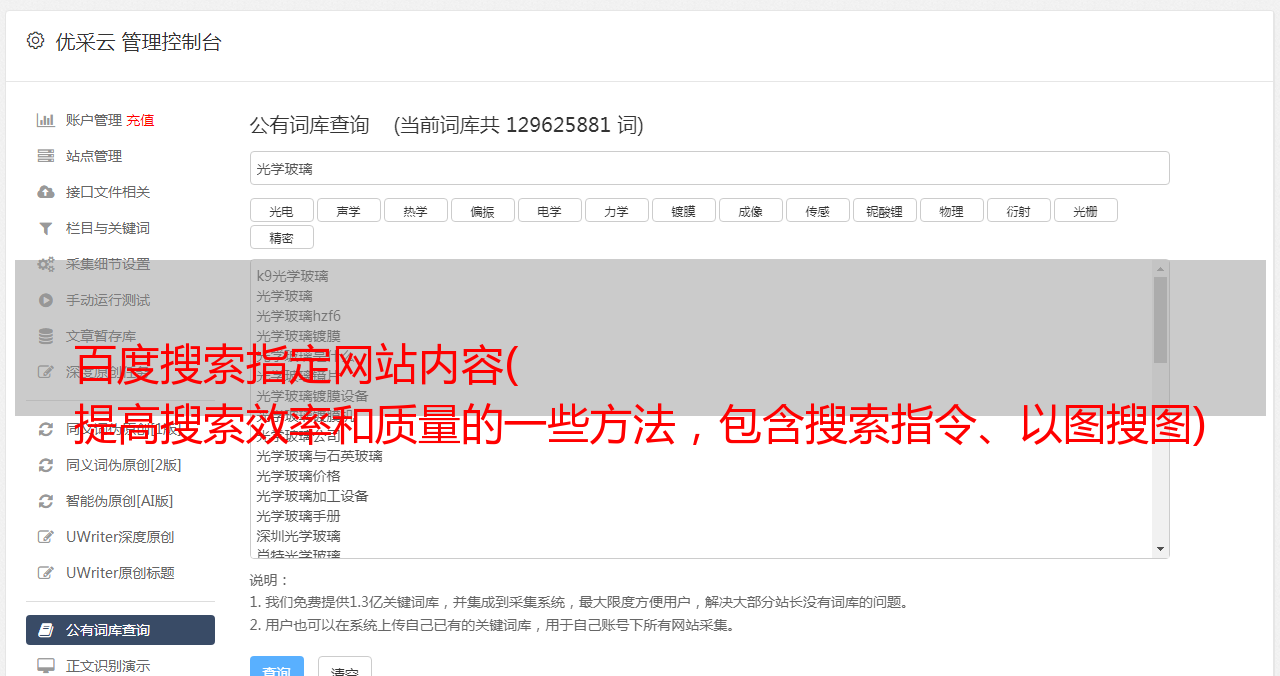The height and width of the screenshot is (676, 1280).
Task: Select the 力学 tag button
Action: pos(617,210)
